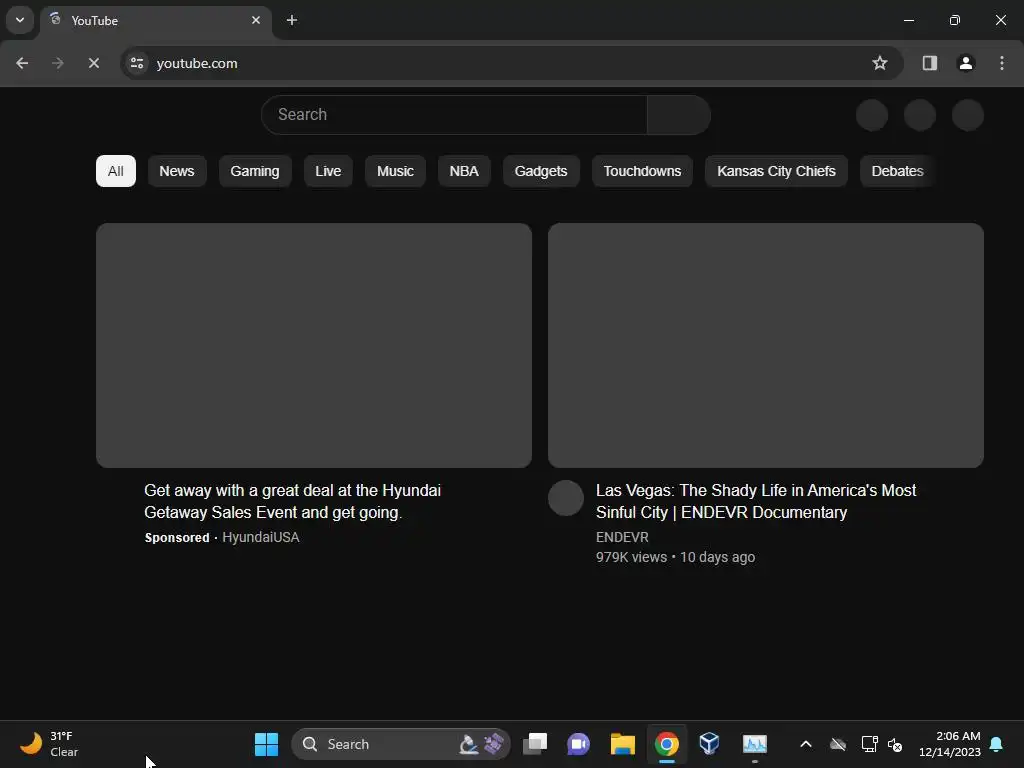Screen dimensions: 1024x768
Task: Close the YouTube tab
Action: tap(256, 20)
